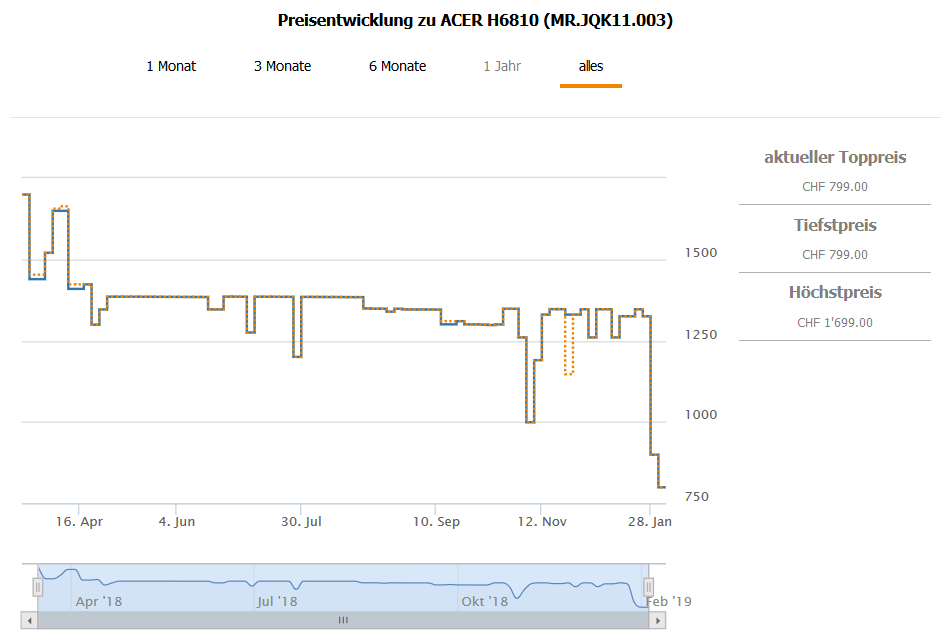Screen dimensions: 947x640
Task: Show the 6 Monate price history
Action: click(397, 66)
